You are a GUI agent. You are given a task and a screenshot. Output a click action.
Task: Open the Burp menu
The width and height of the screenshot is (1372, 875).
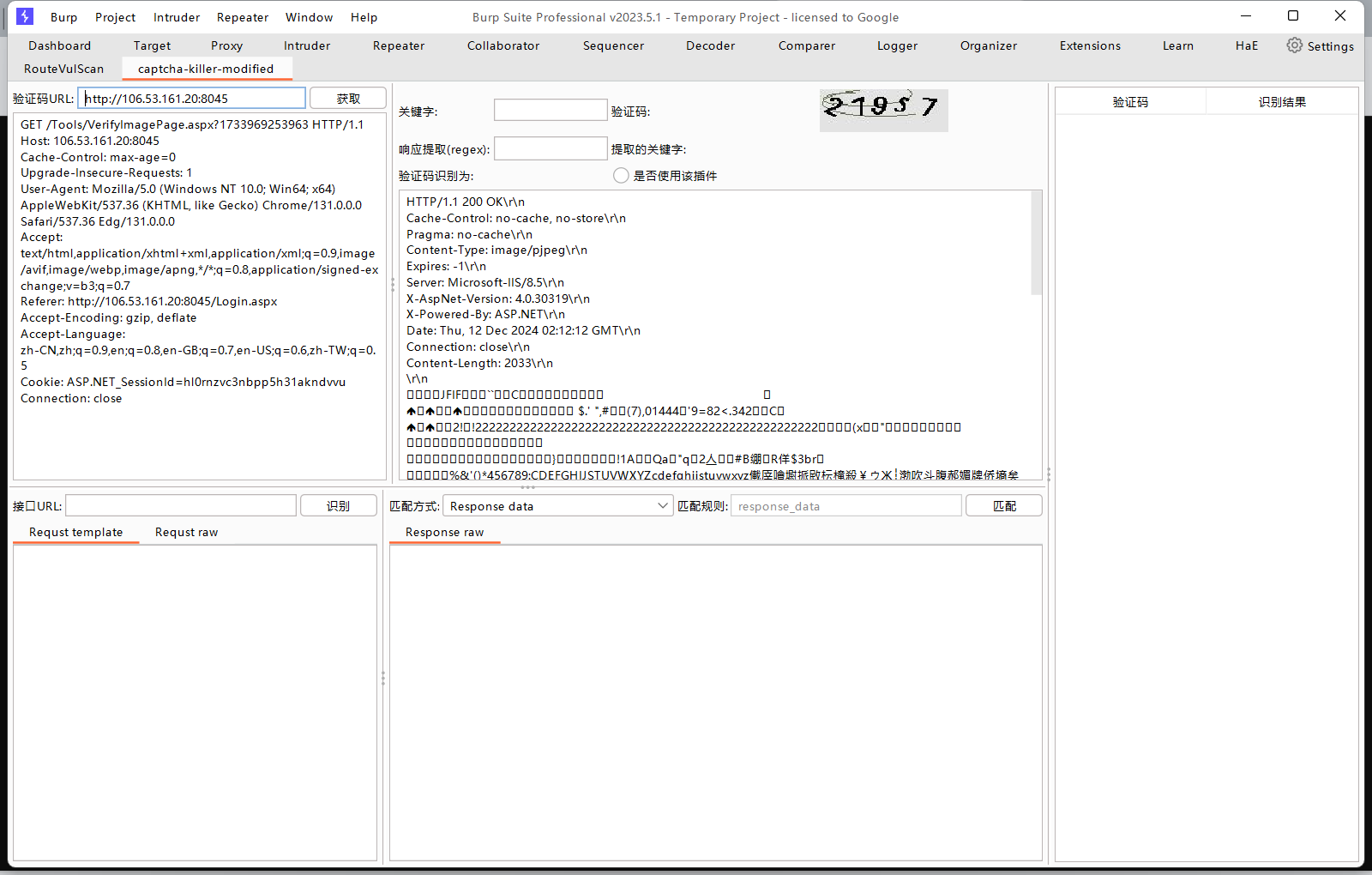63,17
